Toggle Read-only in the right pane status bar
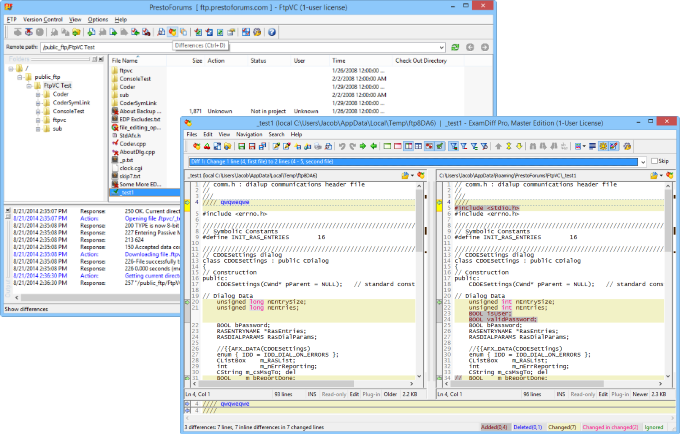The height and width of the screenshot is (434, 680). (582, 394)
